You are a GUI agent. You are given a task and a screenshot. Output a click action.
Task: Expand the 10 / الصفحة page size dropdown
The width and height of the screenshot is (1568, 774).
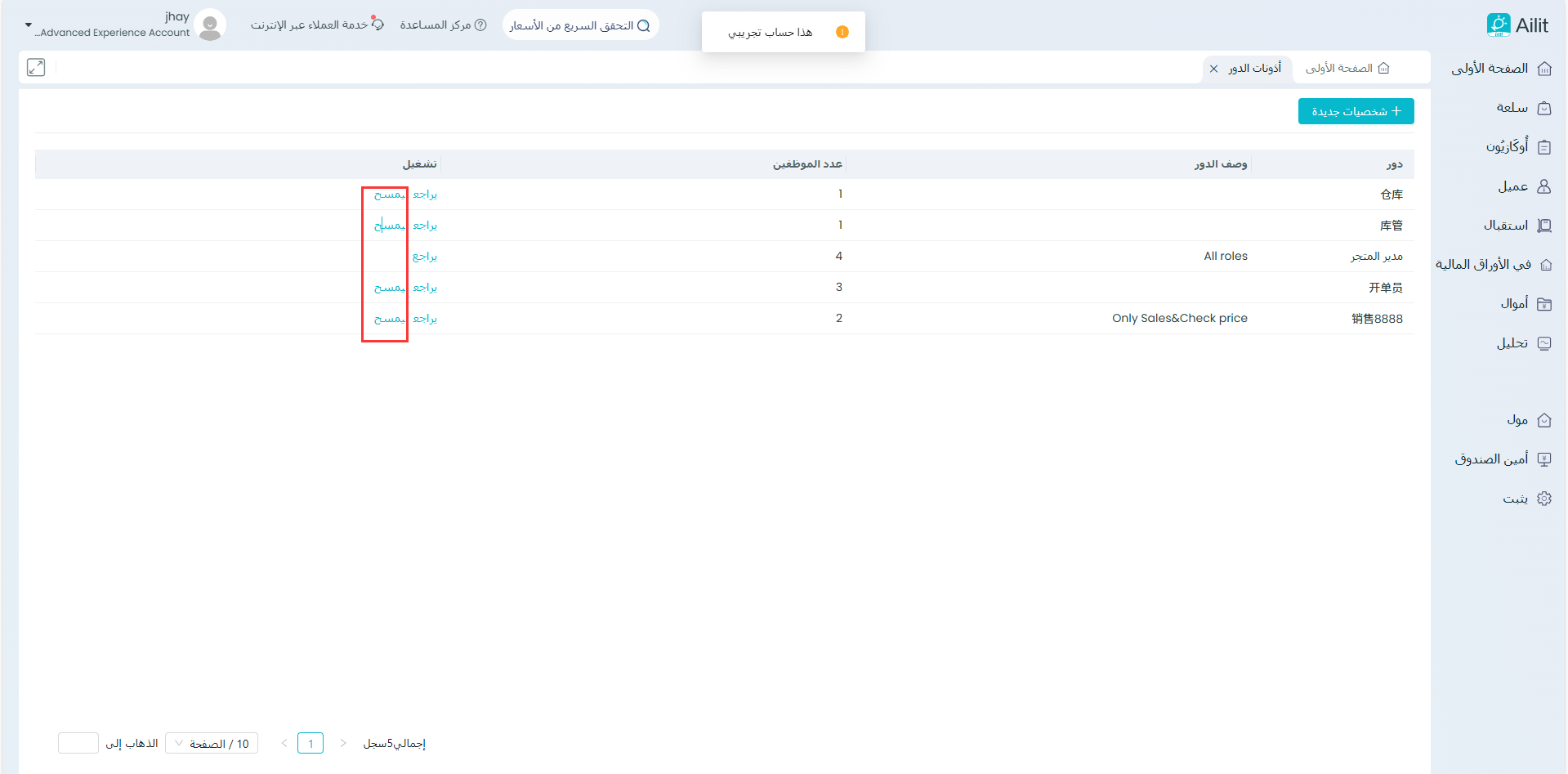pos(212,744)
